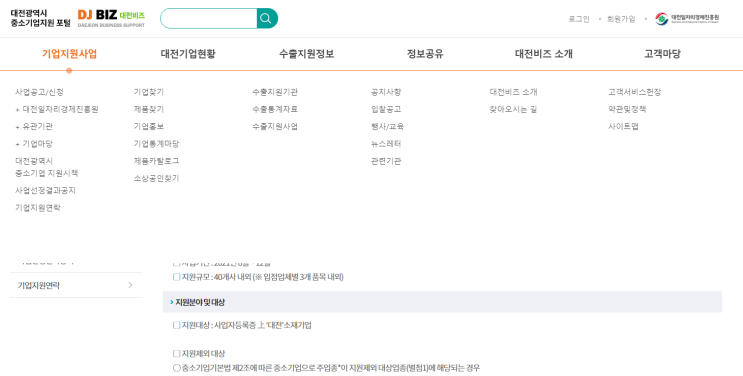Open the Daejeon employment agency logo link
The image size is (743, 376).
click(x=688, y=19)
